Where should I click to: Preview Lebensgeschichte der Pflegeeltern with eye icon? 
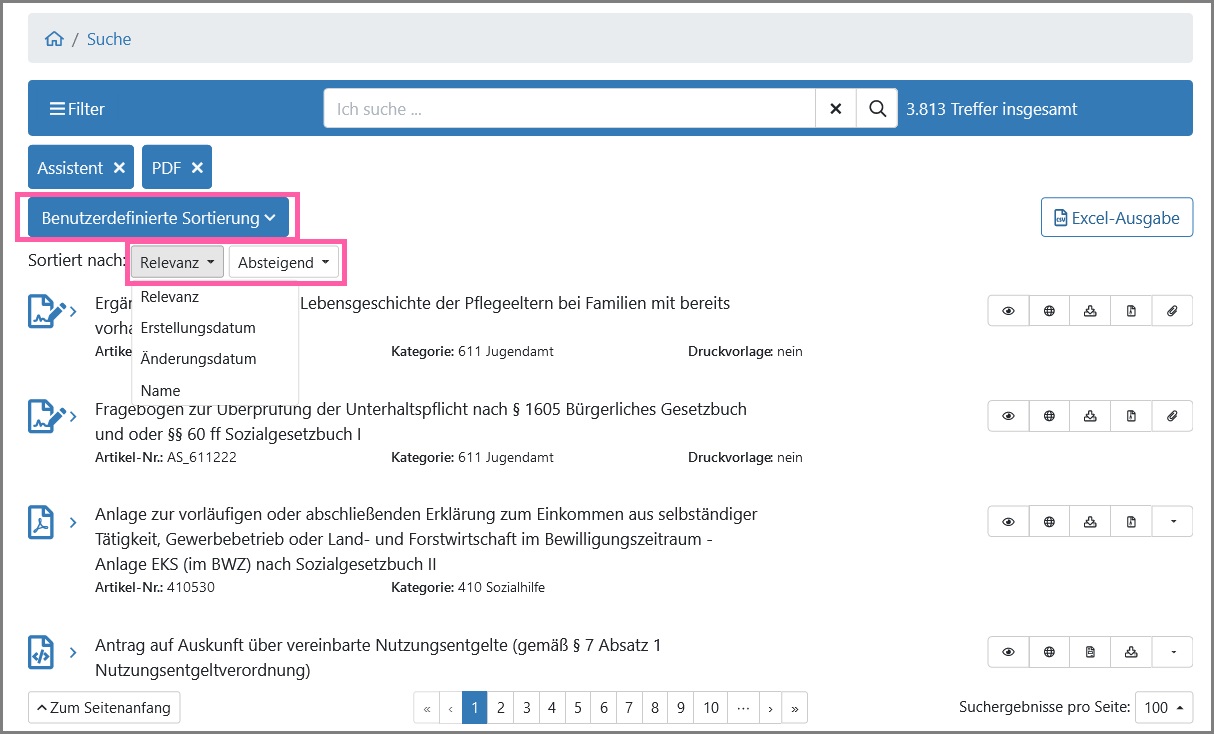pos(1008,311)
